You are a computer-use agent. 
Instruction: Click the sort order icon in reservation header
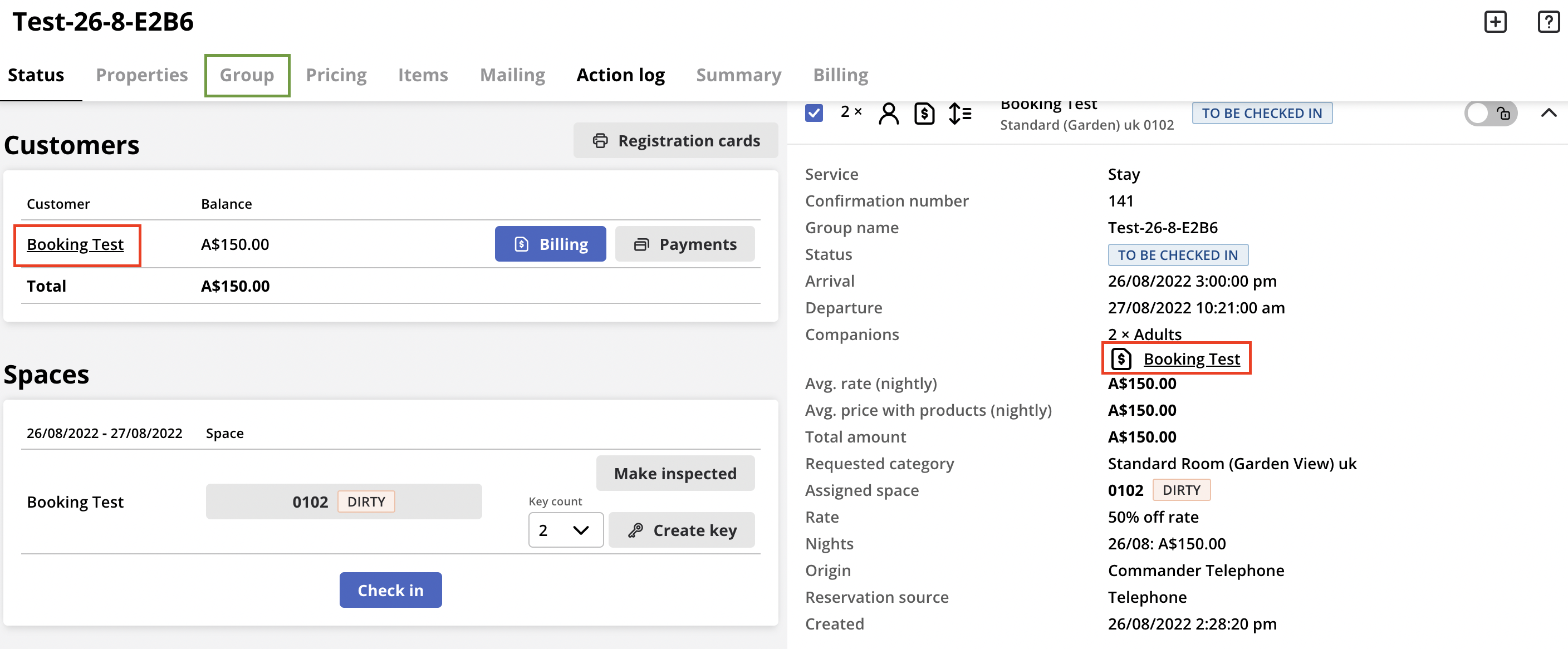960,113
